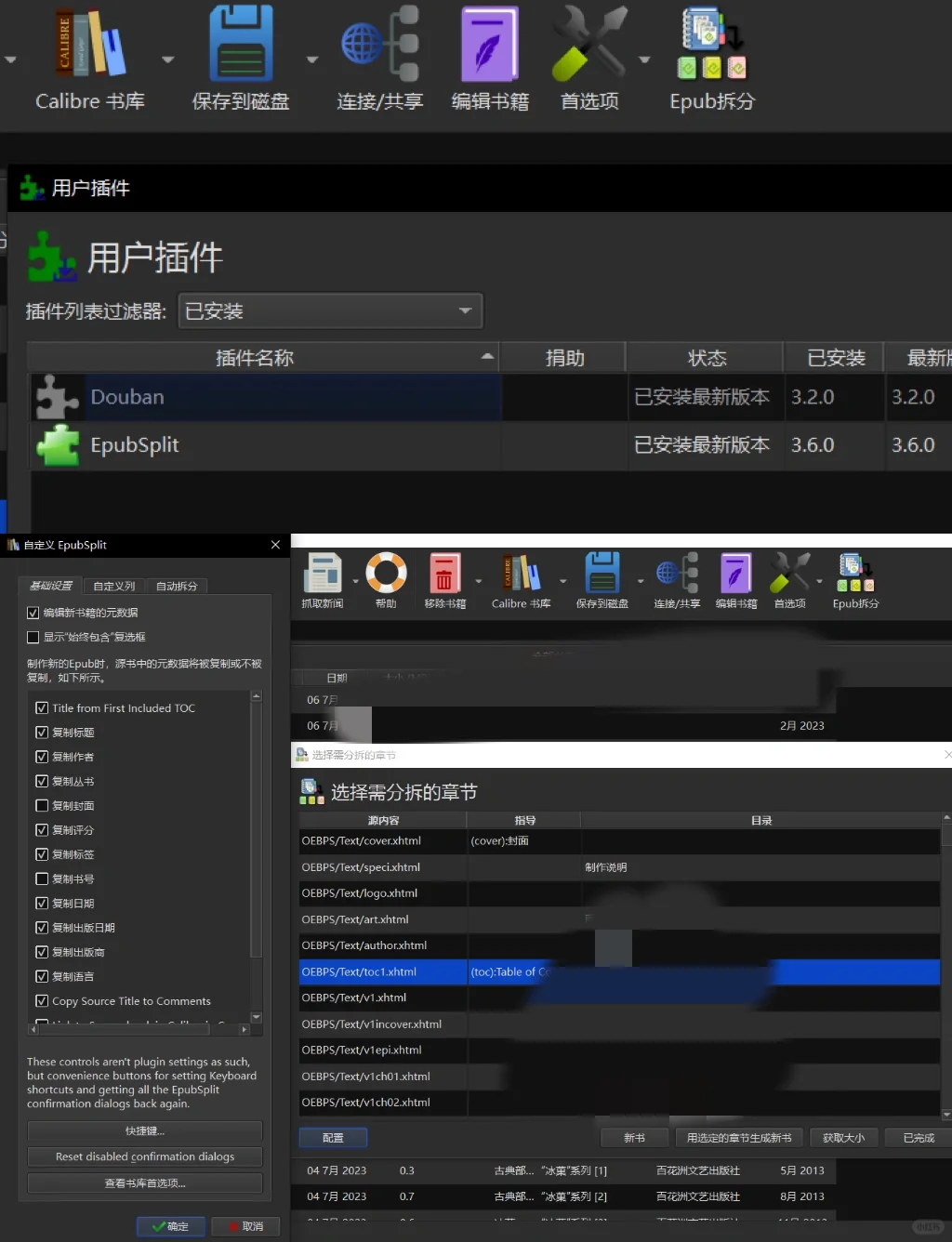The image size is (952, 1242).
Task: Select OEBPS/Text/toc1.xhtml chapter row
Action: click(x=619, y=971)
